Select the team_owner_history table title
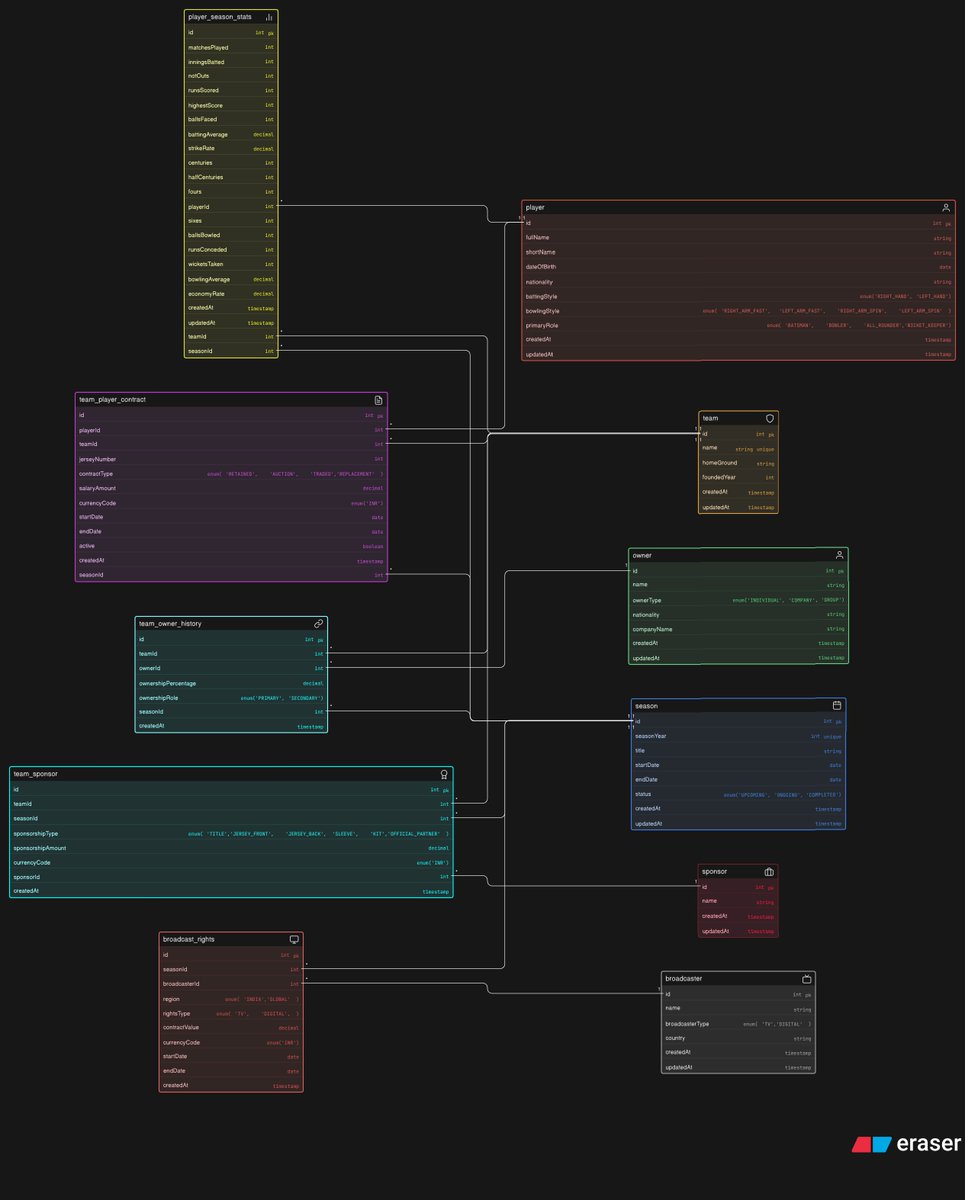The image size is (965, 1200). coord(170,623)
